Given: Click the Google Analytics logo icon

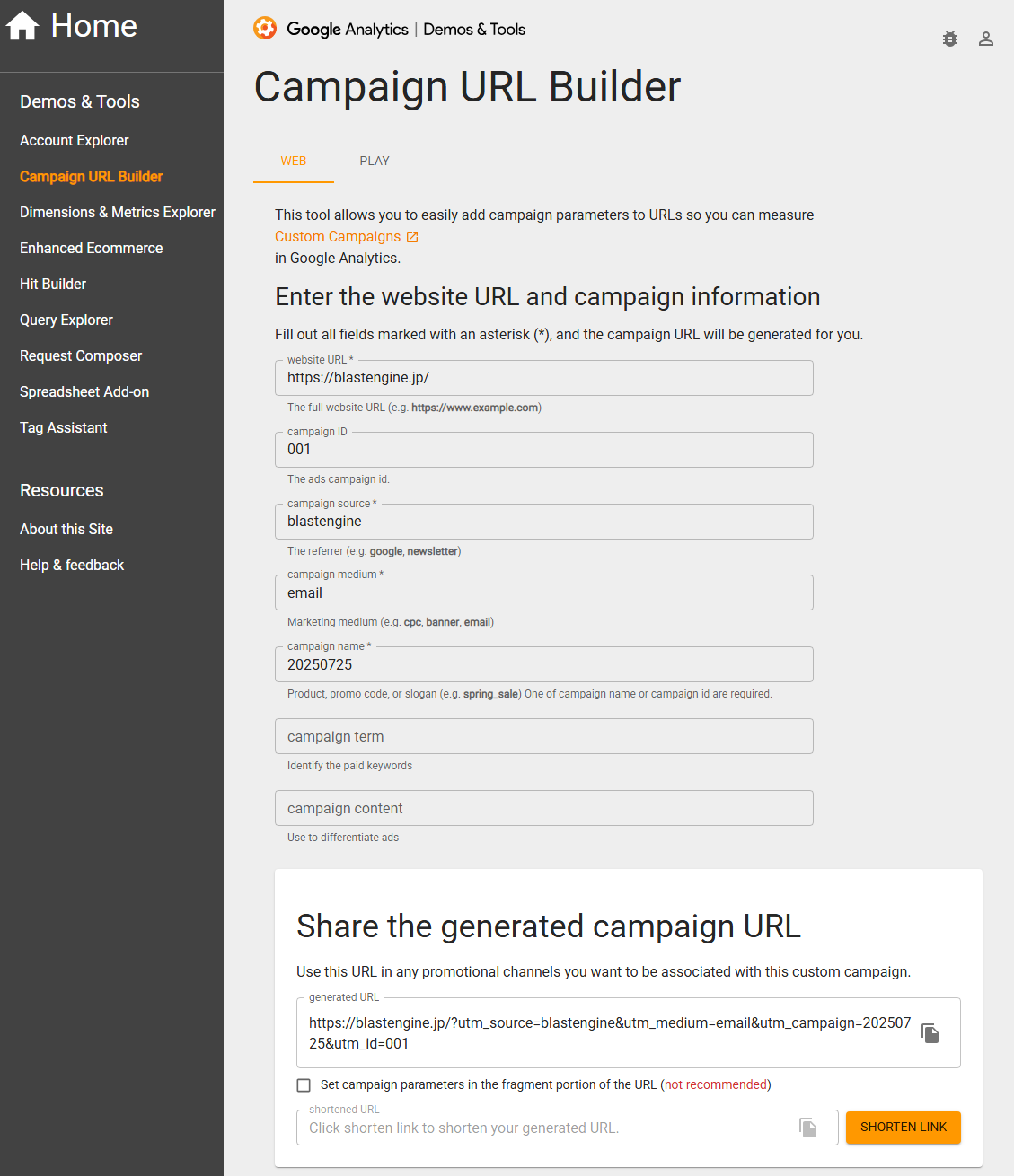Looking at the screenshot, I should coord(265,29).
